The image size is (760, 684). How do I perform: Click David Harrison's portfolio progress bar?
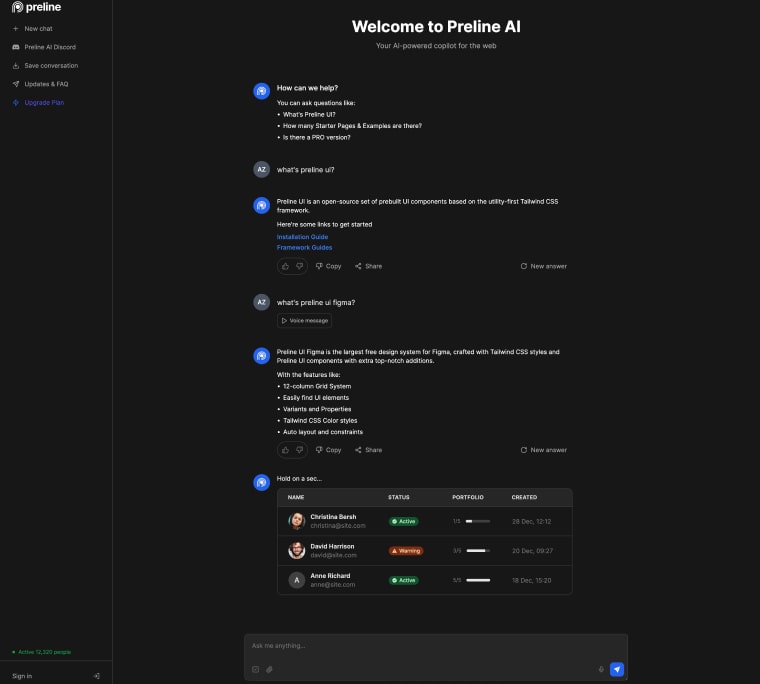478,551
